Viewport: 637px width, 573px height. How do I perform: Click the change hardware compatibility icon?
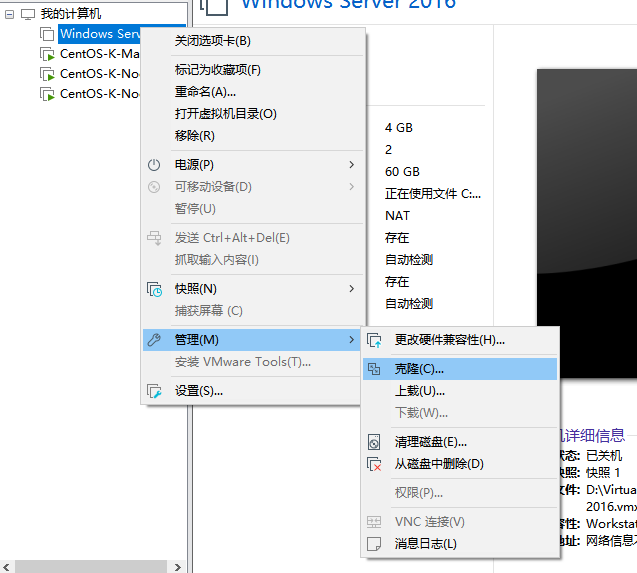tap(374, 341)
